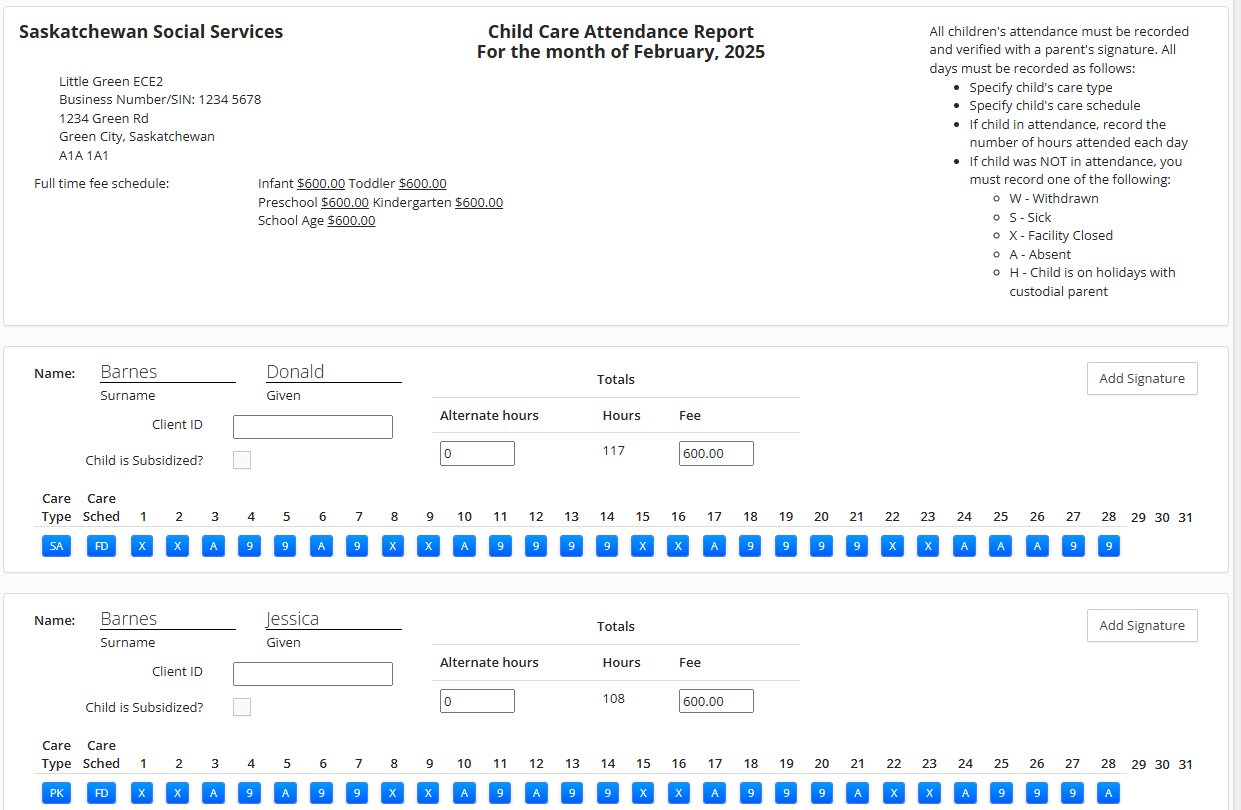Click Donald's day 28 attendance button

coord(1107,546)
